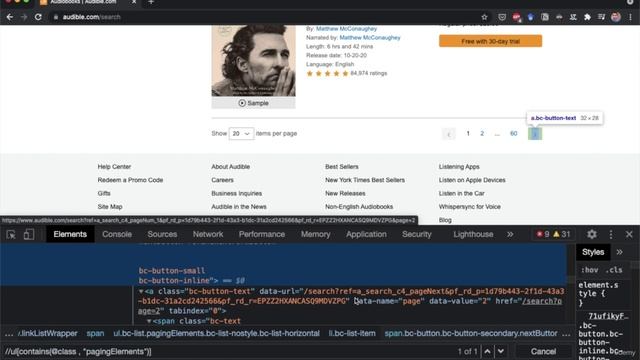Open New York Times Best Sellers link
640x360 pixels.
[365, 180]
